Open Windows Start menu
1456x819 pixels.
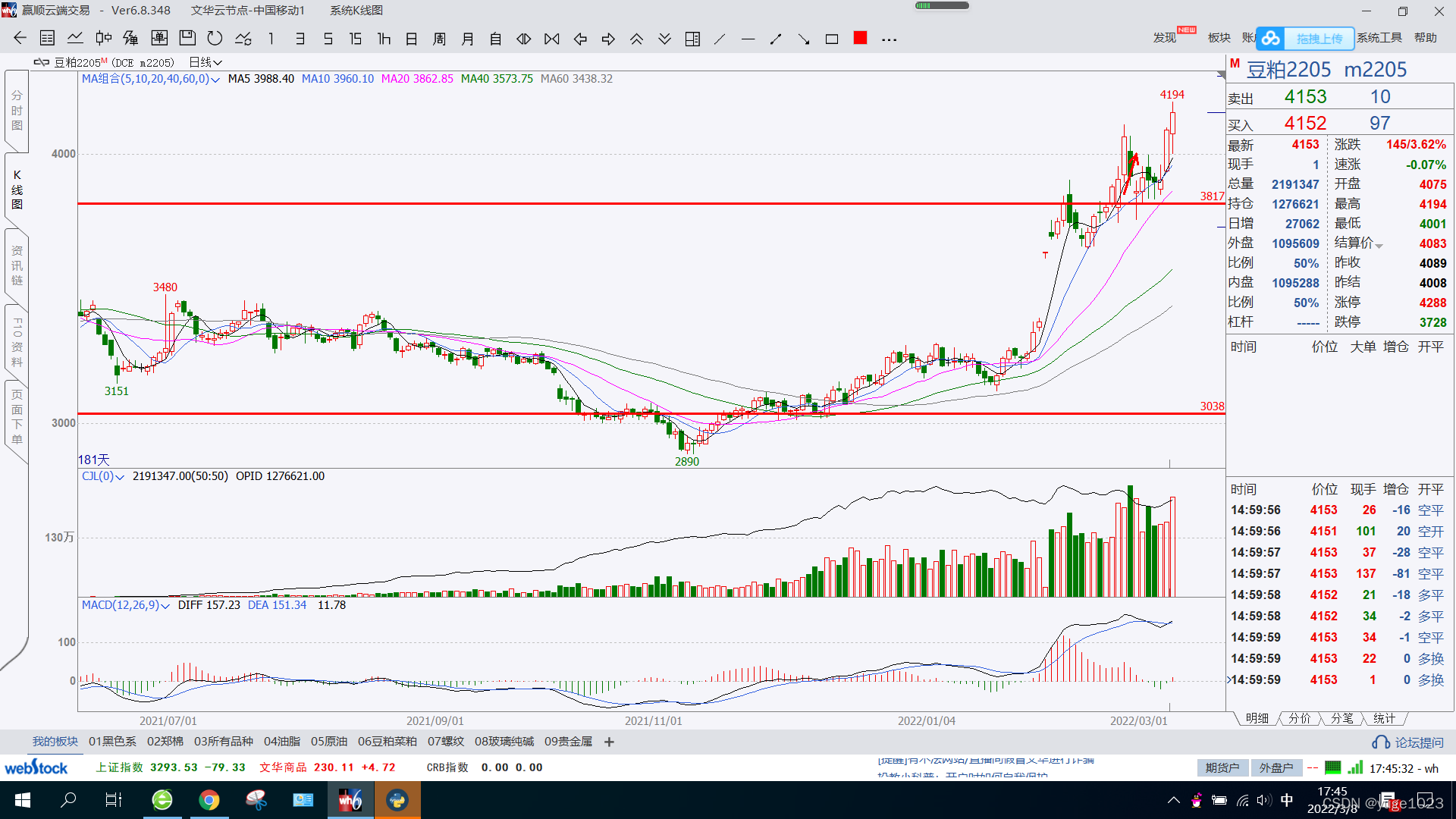click(x=23, y=800)
